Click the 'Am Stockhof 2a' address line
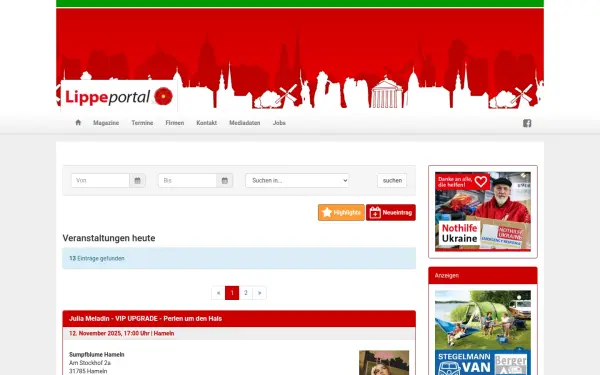 pyautogui.click(x=90, y=363)
